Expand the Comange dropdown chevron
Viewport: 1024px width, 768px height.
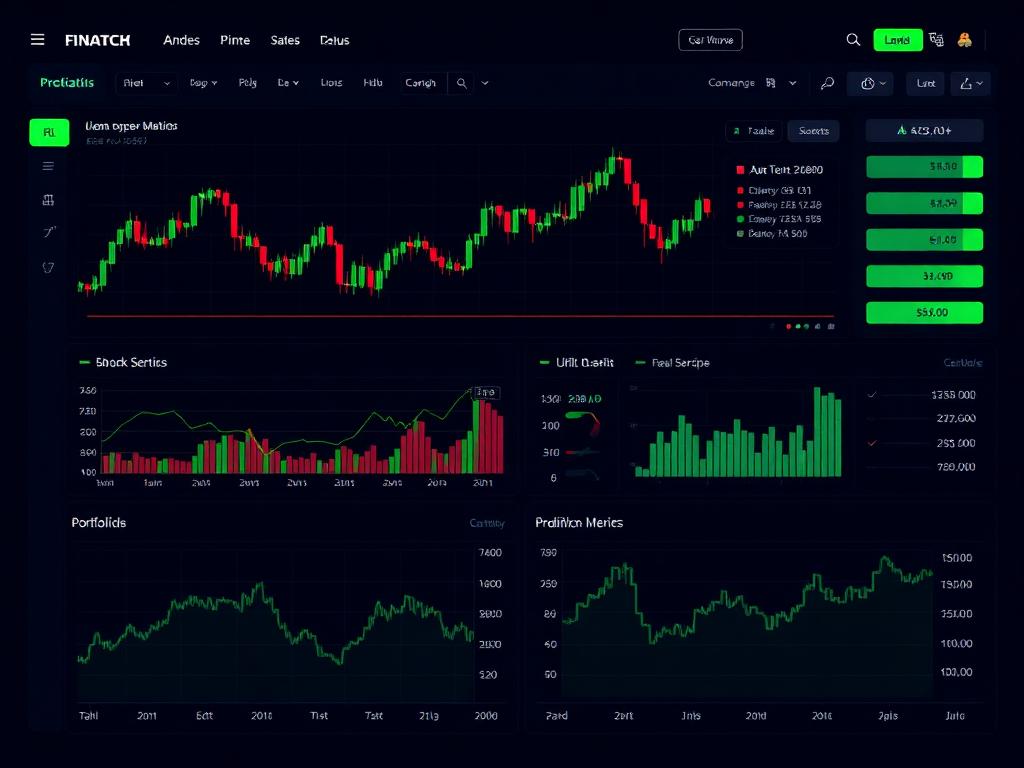[x=792, y=83]
